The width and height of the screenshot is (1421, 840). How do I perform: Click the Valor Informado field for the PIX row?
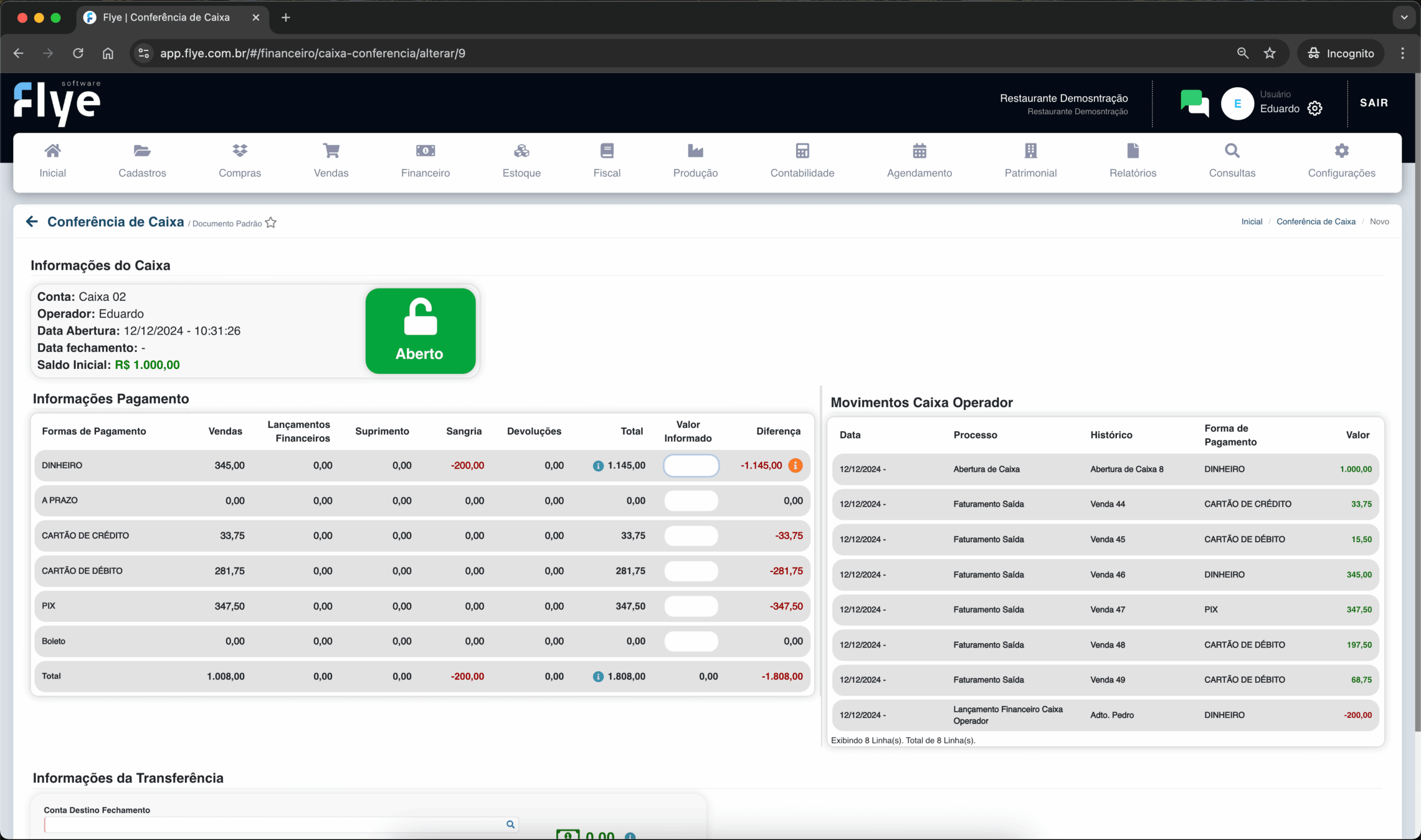pos(691,606)
